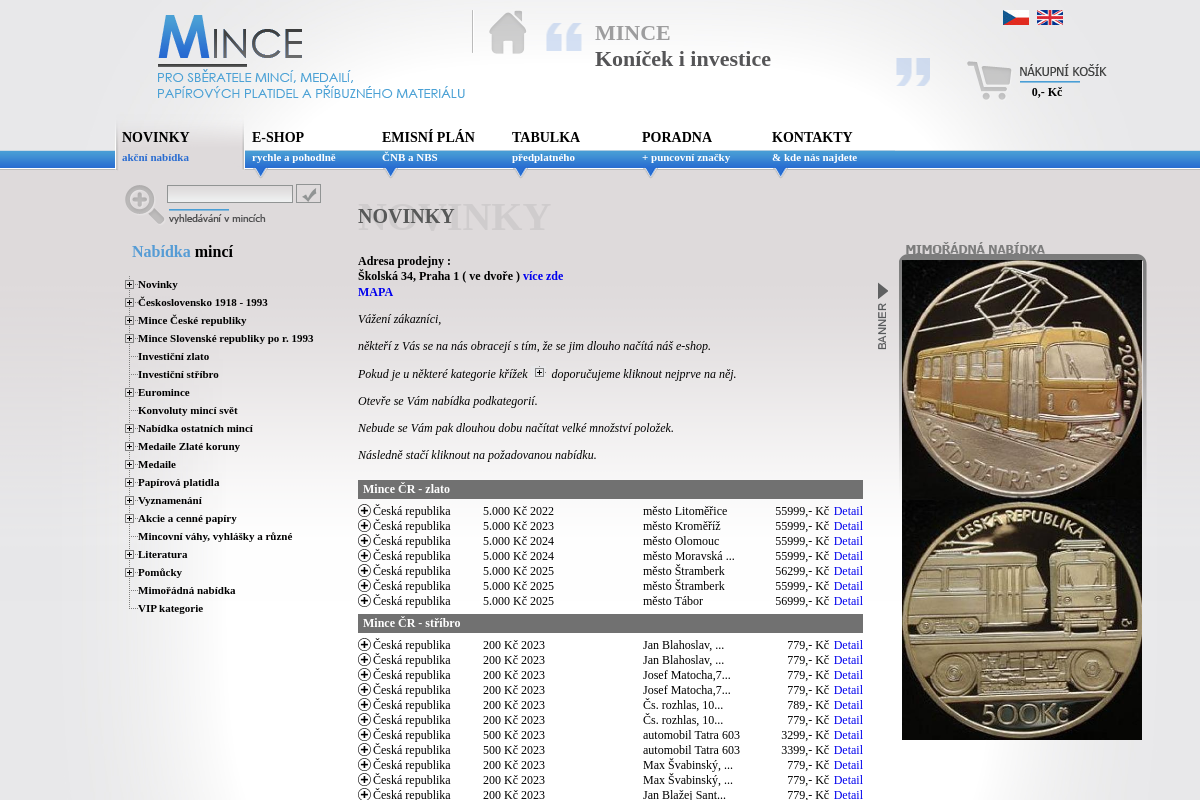Switch to the PORADNA tab
Screen dimensions: 1200x800
tap(676, 137)
